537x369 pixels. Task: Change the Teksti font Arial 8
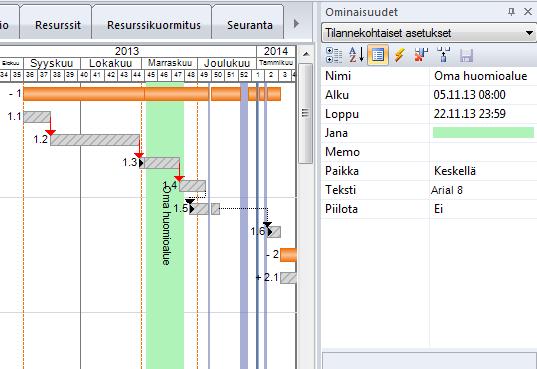click(x=483, y=190)
